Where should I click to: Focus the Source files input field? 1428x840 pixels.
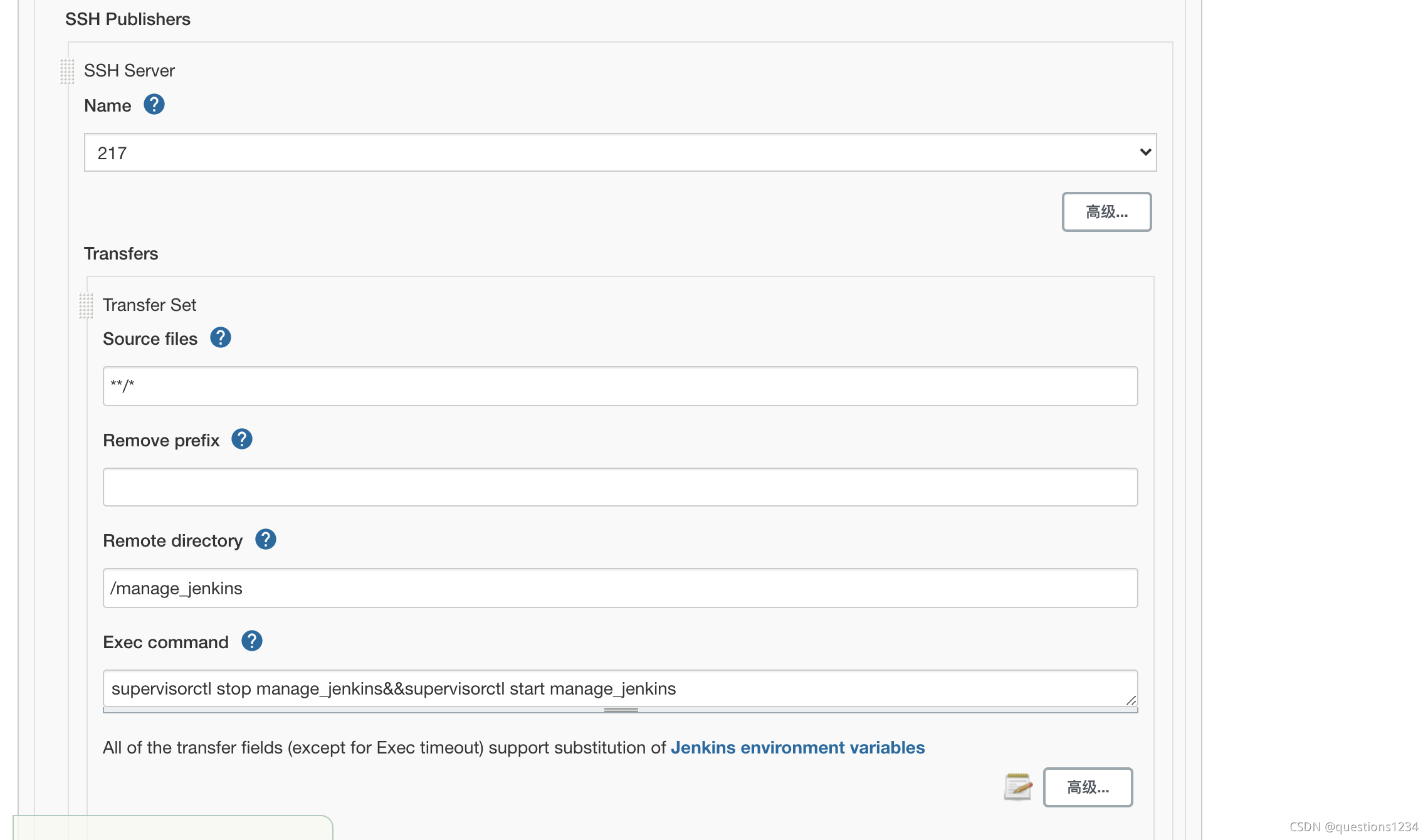coord(620,386)
